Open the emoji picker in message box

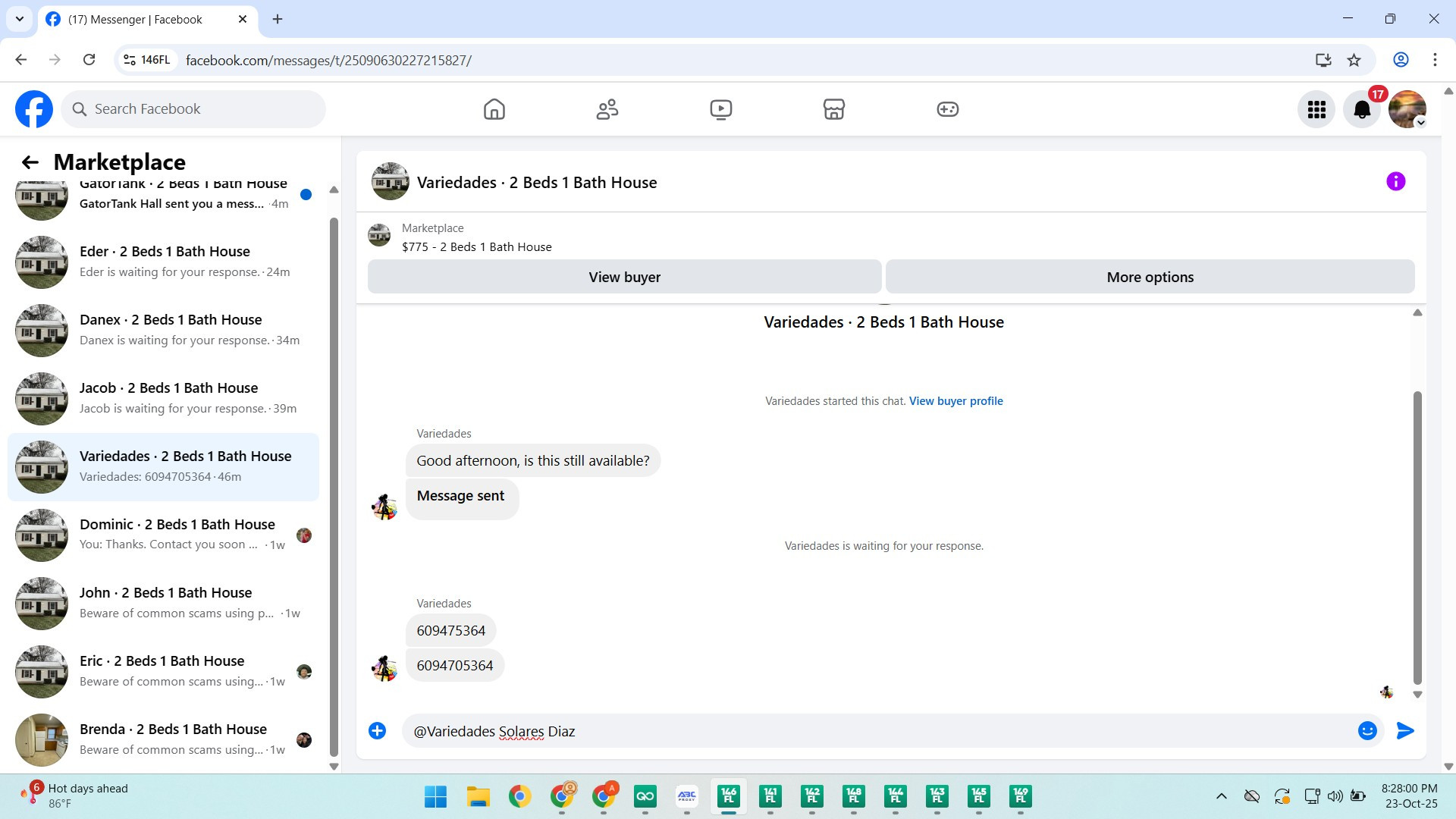[1367, 730]
